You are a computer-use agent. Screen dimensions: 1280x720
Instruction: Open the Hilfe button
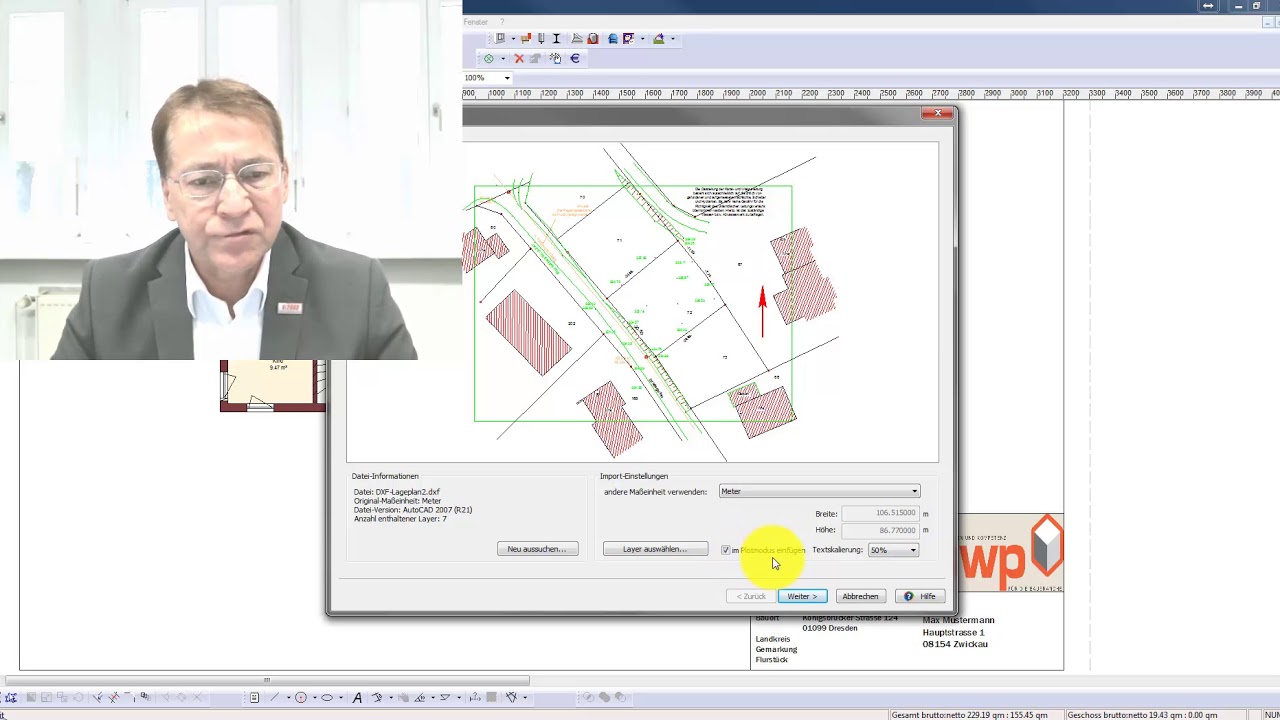(x=920, y=596)
